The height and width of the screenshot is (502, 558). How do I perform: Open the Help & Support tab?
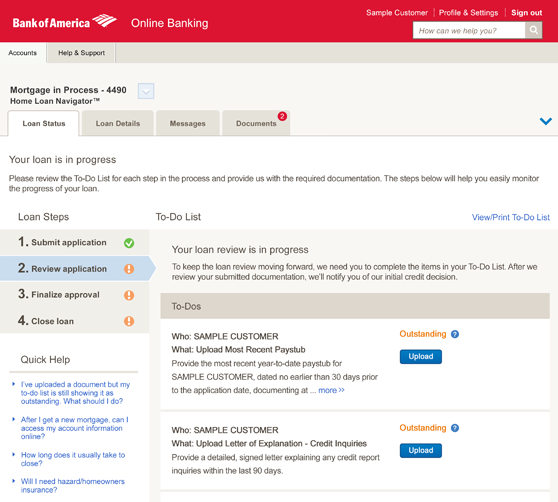(x=81, y=53)
